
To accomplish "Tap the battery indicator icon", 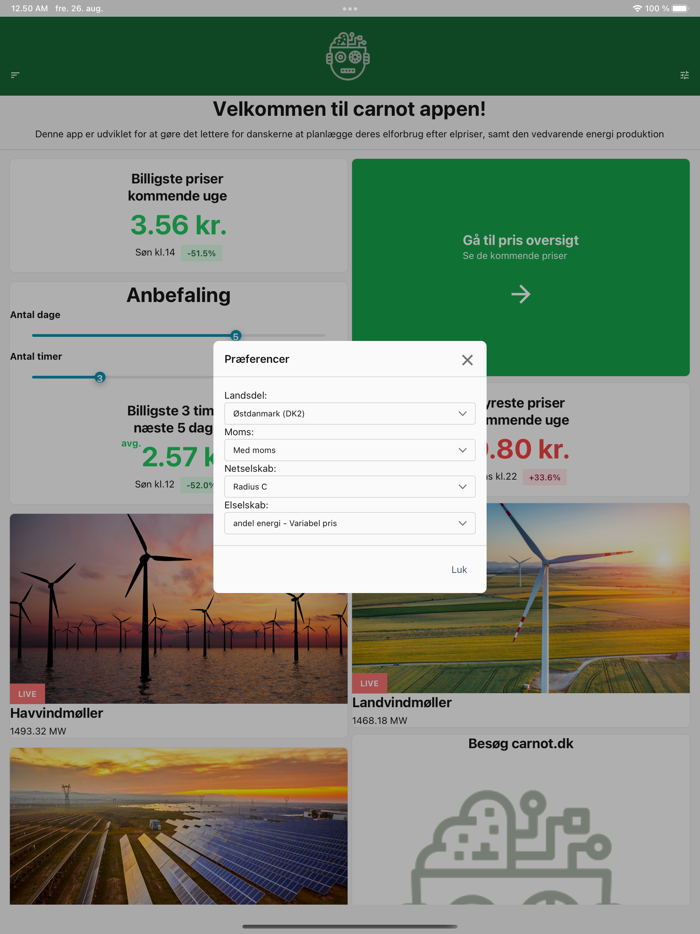I will (x=680, y=8).
